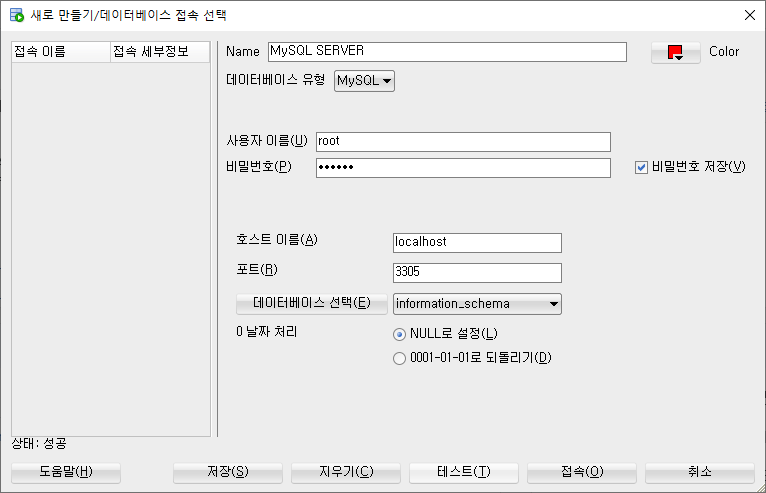Image resolution: width=766 pixels, height=493 pixels.
Task: Click the 데이터베이스 선택(E) button
Action: (312, 303)
